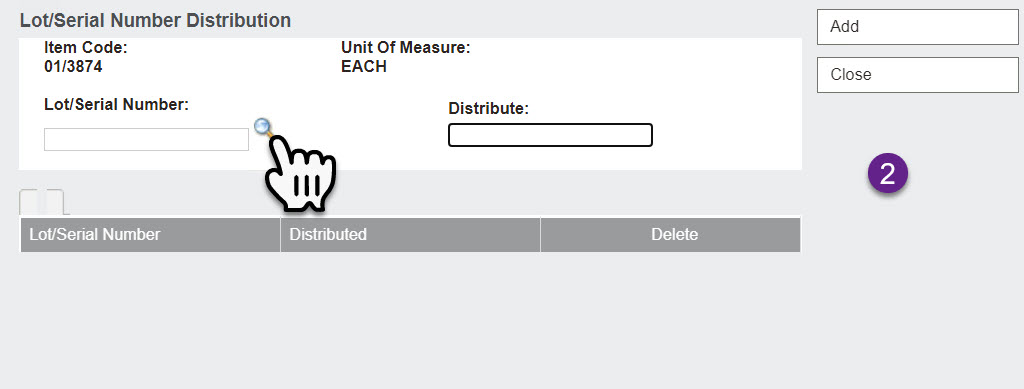Click the Item Code label
1024x389 pixels.
86,48
